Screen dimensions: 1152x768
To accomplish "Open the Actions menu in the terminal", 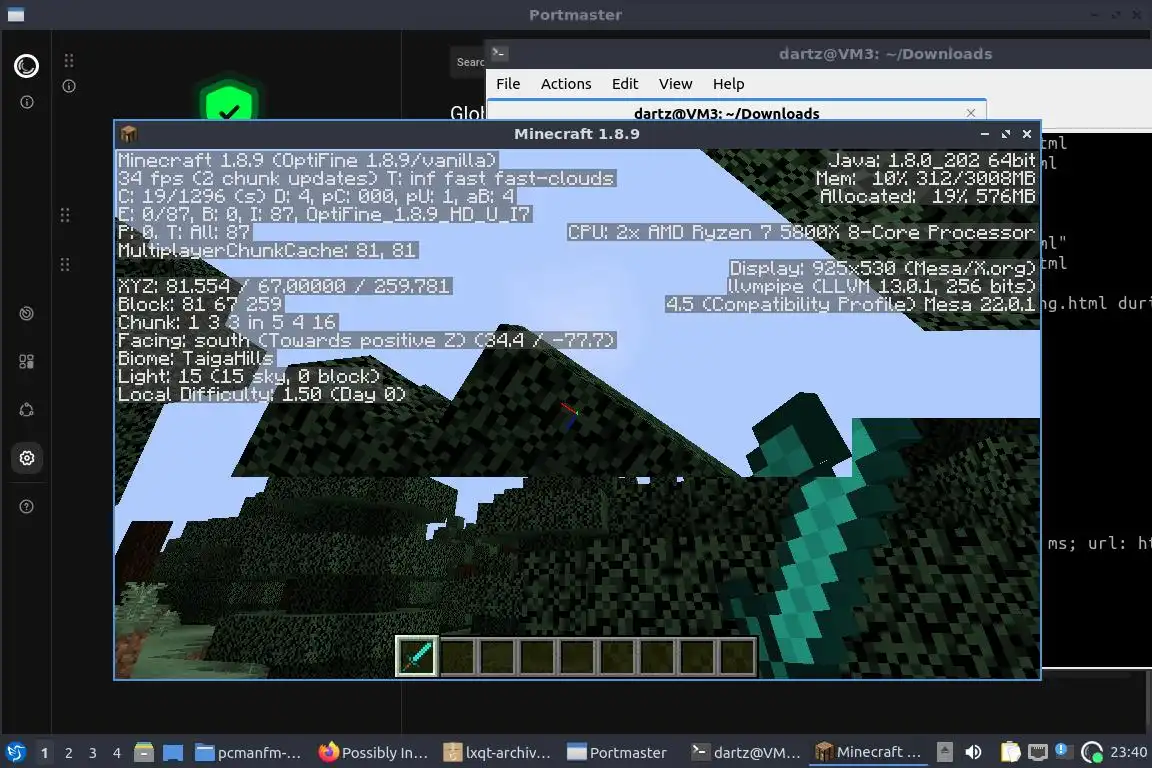I will 566,84.
